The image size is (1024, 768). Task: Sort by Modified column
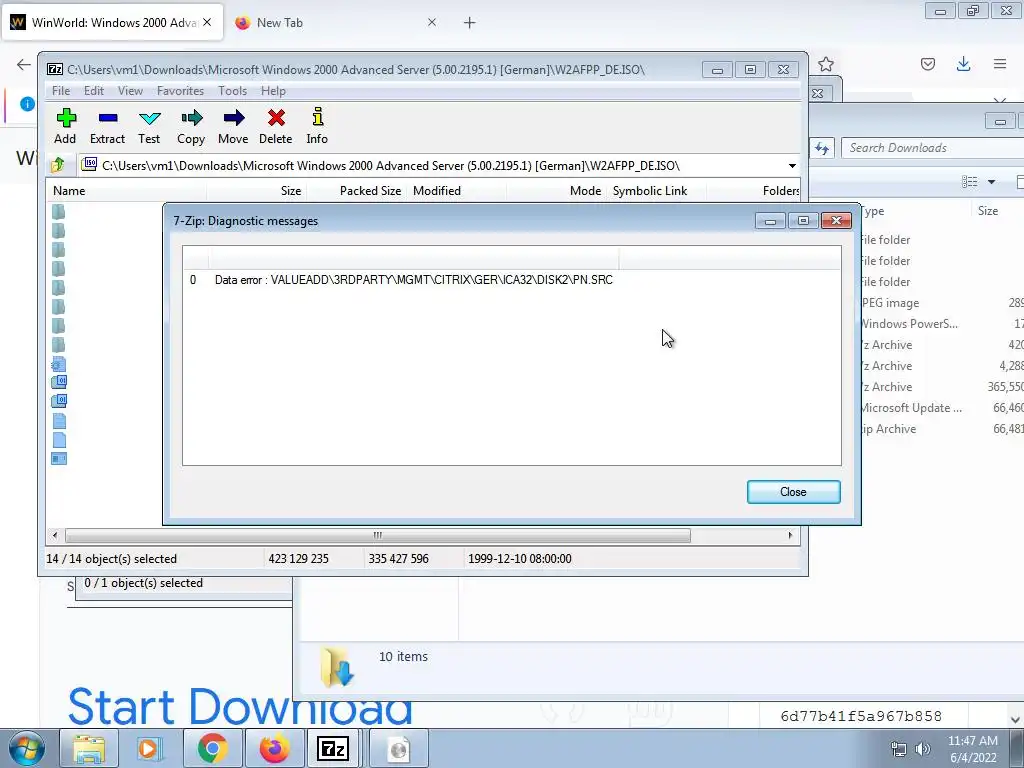click(456, 191)
